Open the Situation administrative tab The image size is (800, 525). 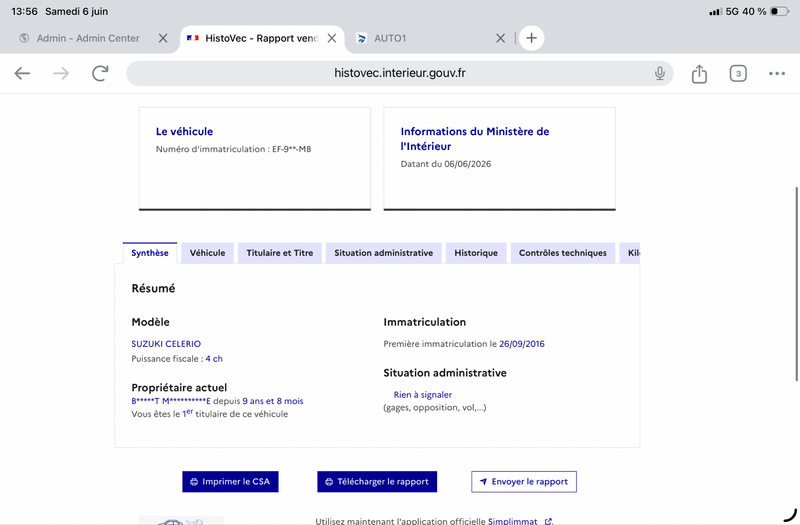[384, 253]
